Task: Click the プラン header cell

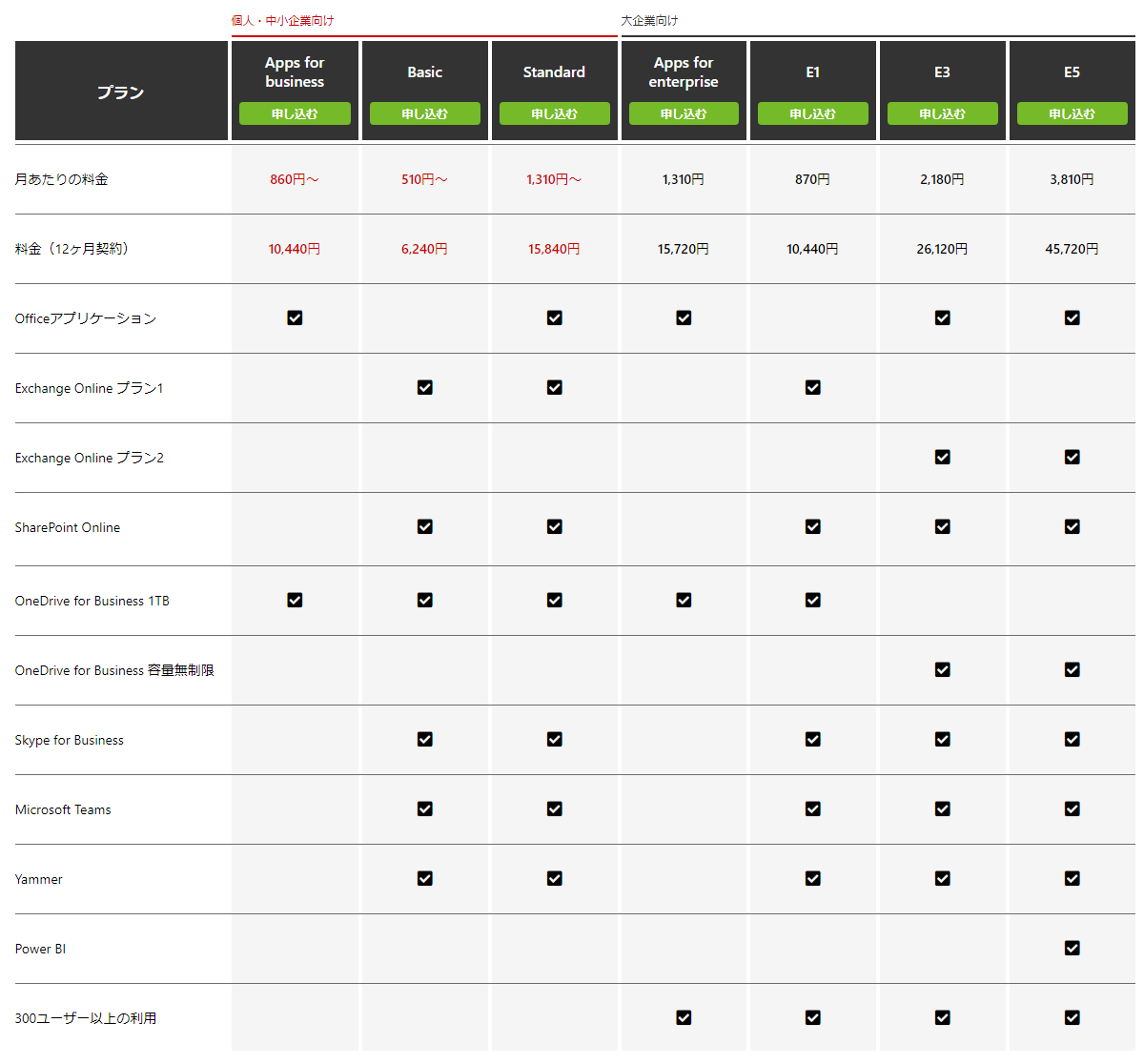Action: (121, 92)
